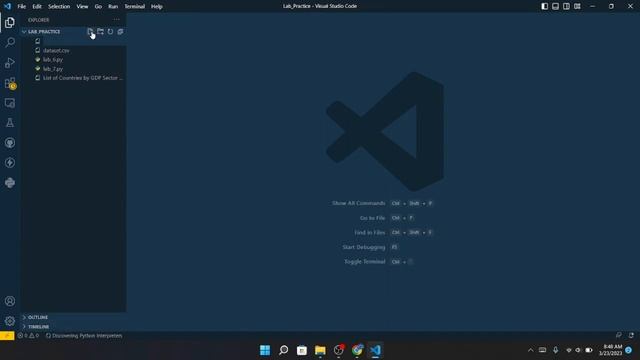Open the Customize Layout icon
This screenshot has width=640, height=360.
tap(577, 6)
